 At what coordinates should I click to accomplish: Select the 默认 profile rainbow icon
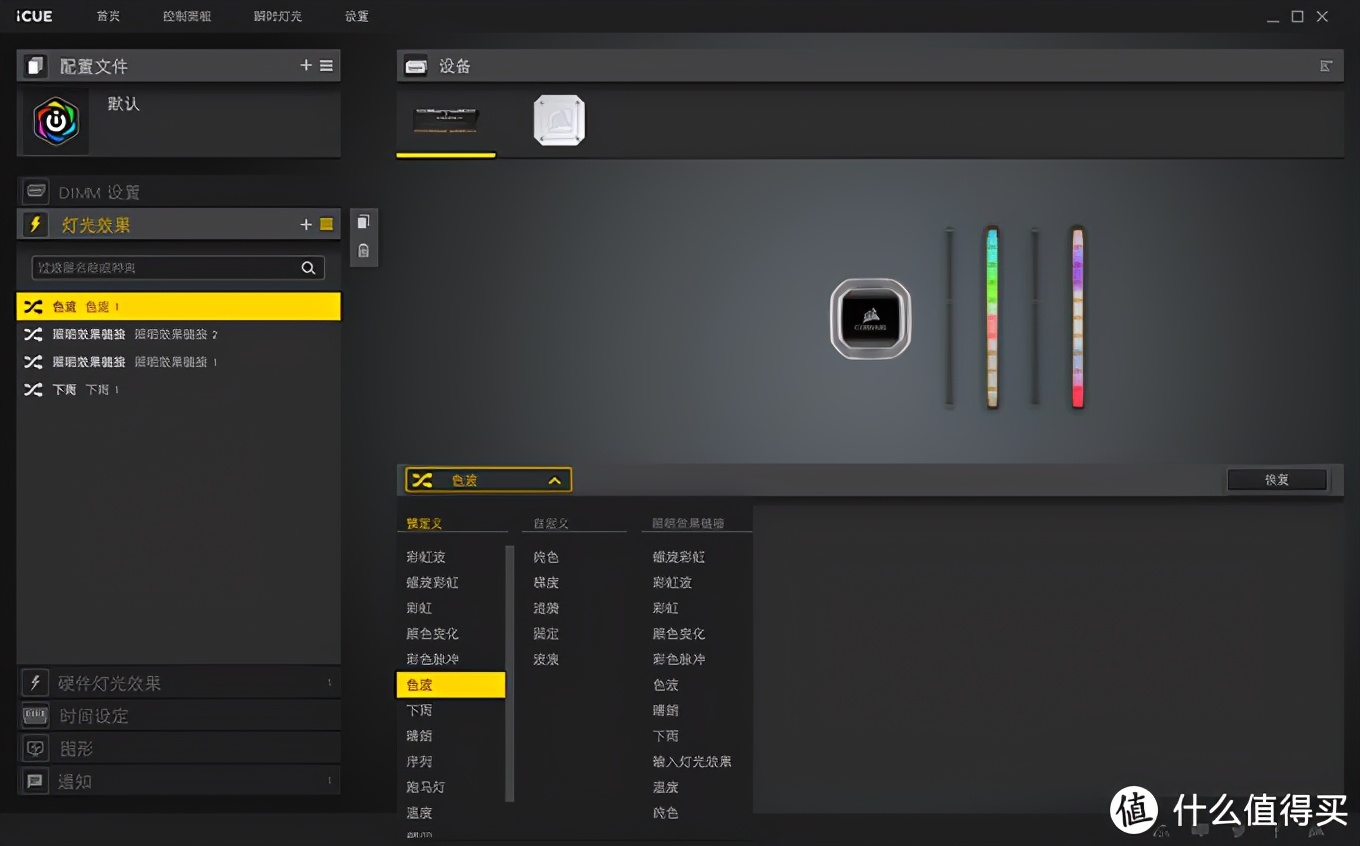(x=56, y=122)
